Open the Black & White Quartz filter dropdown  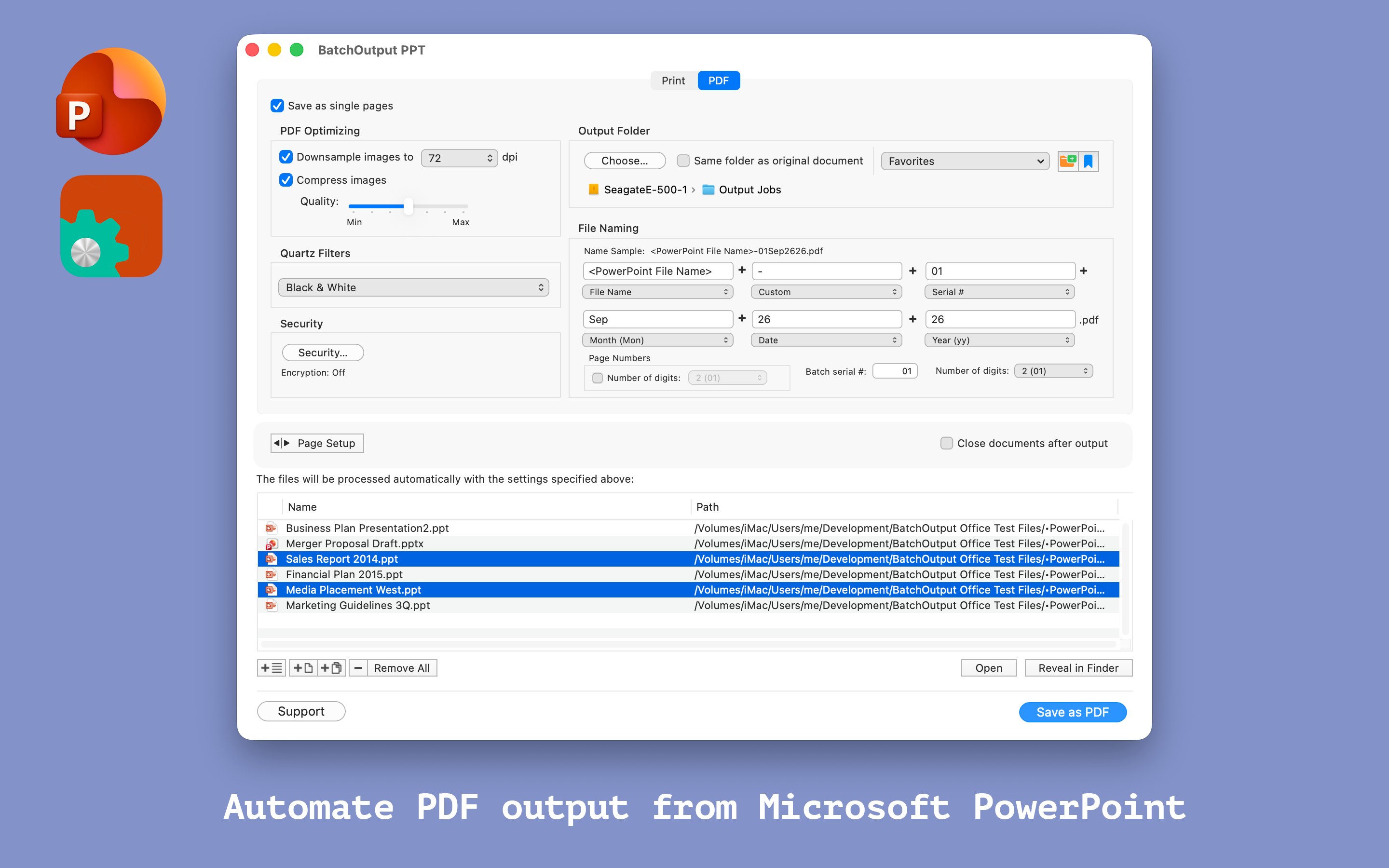[413, 287]
